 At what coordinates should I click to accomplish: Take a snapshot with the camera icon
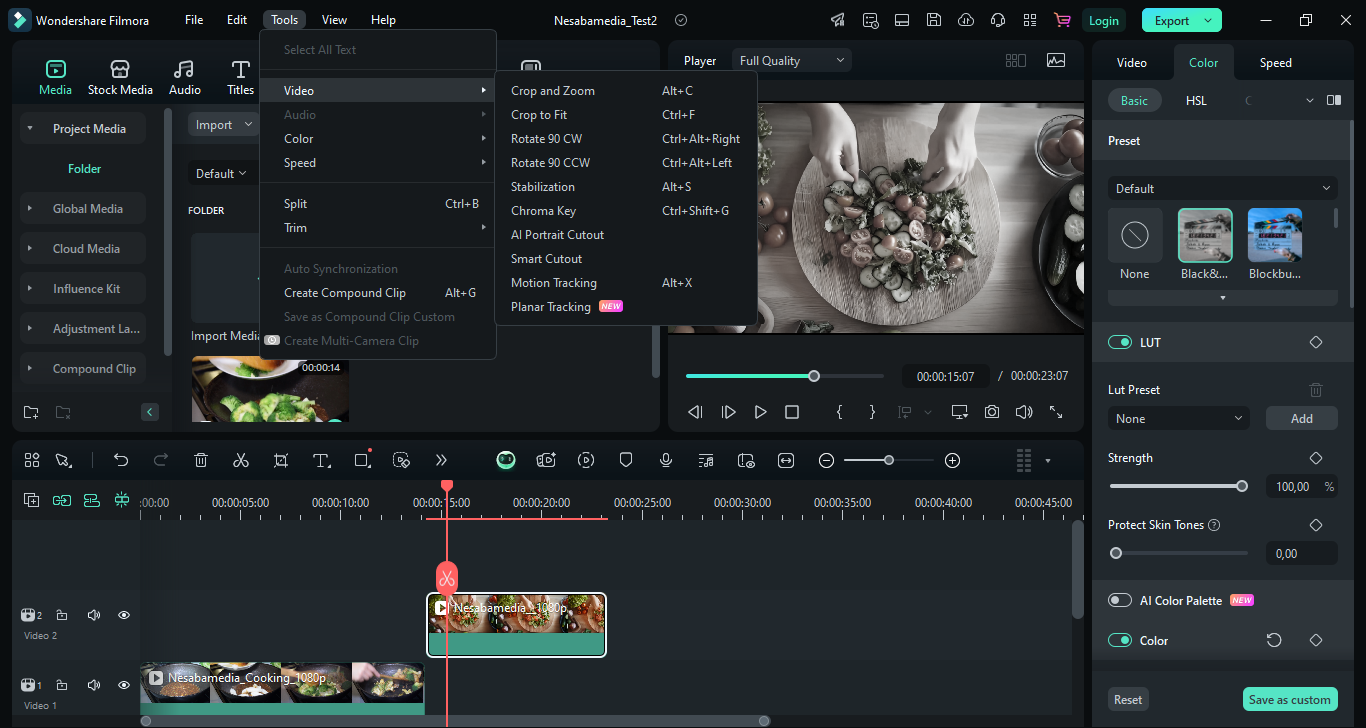(991, 412)
